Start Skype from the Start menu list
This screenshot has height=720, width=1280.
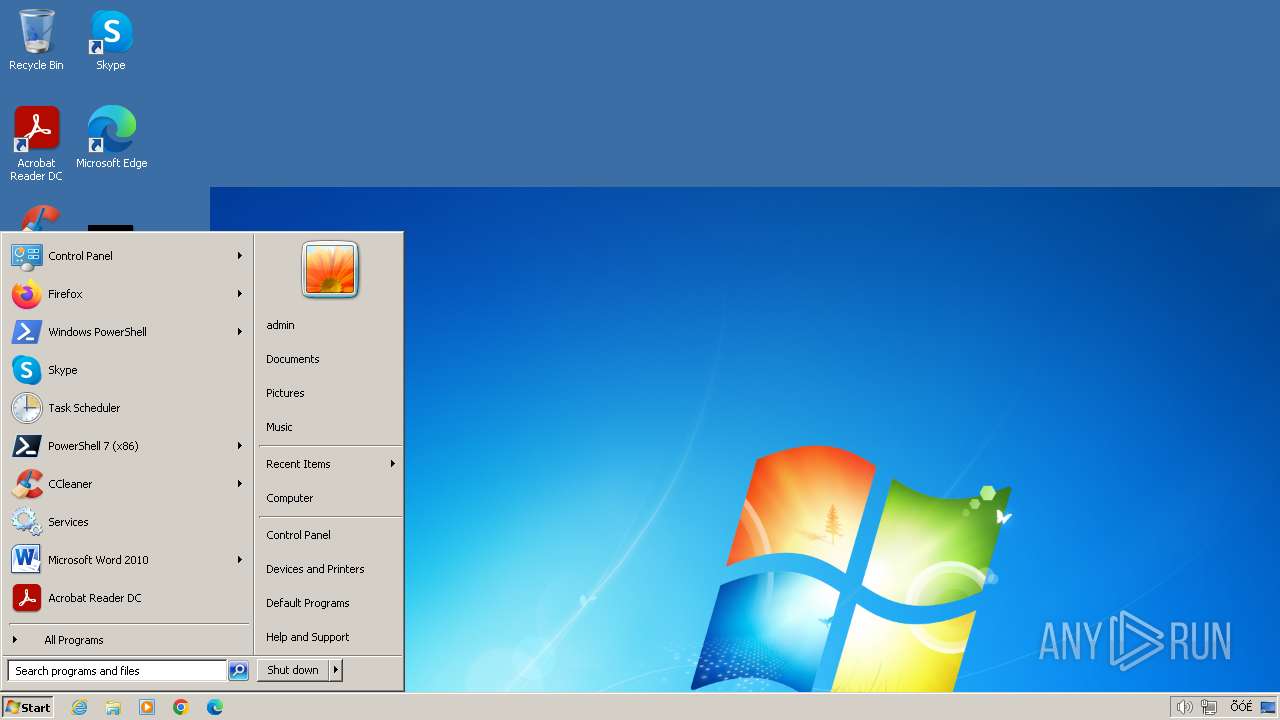pyautogui.click(x=128, y=370)
